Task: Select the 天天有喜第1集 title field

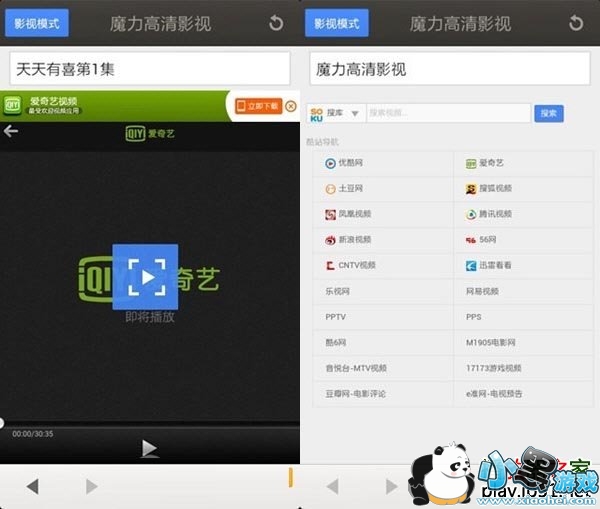Action: [x=150, y=69]
